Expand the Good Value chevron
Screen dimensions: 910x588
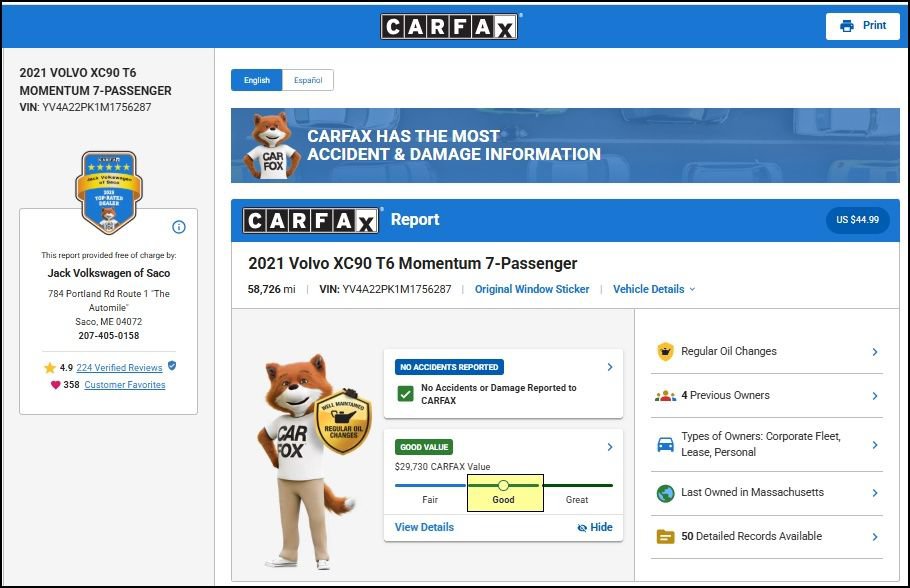[x=610, y=447]
